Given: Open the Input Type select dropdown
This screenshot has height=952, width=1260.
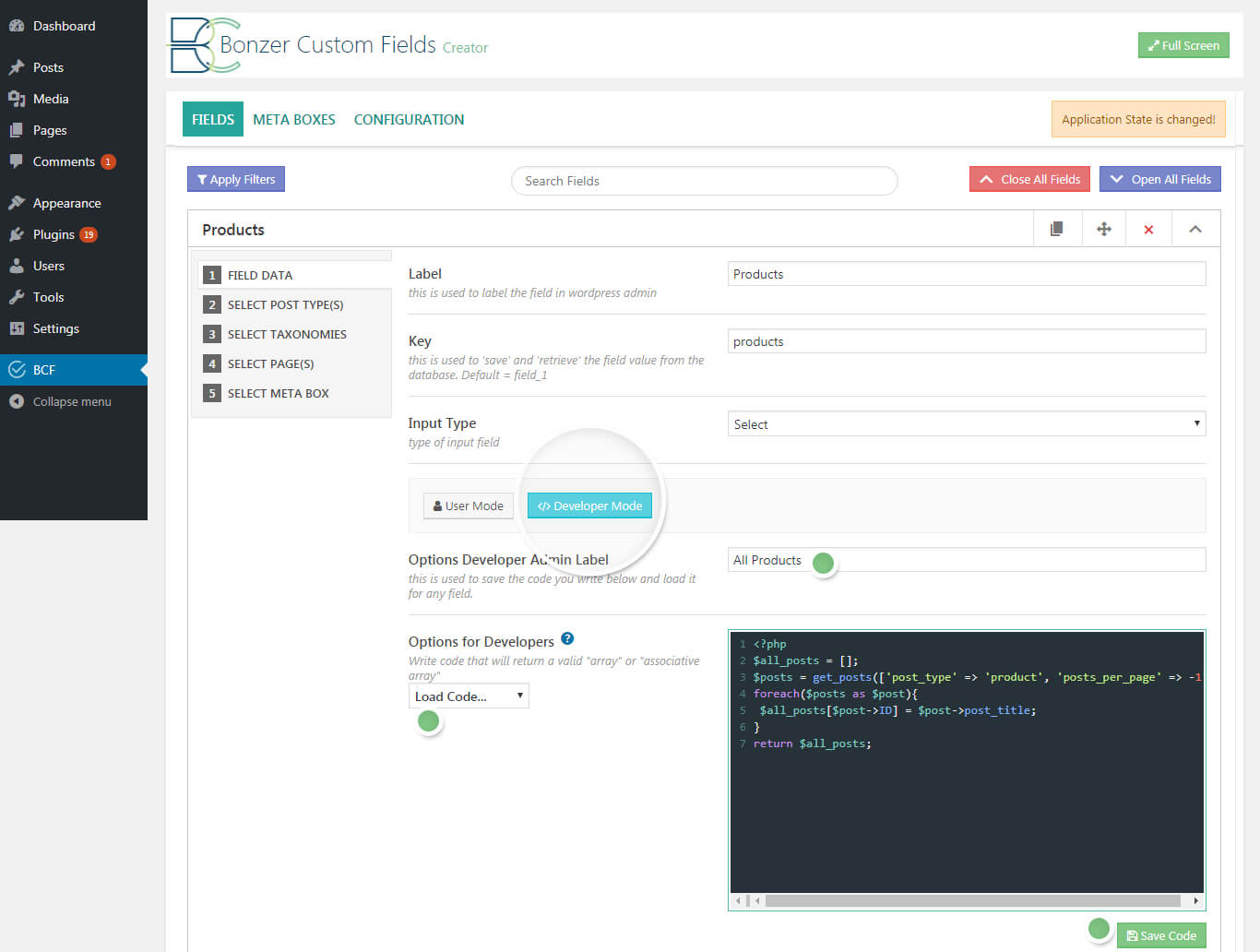Looking at the screenshot, I should pos(967,423).
